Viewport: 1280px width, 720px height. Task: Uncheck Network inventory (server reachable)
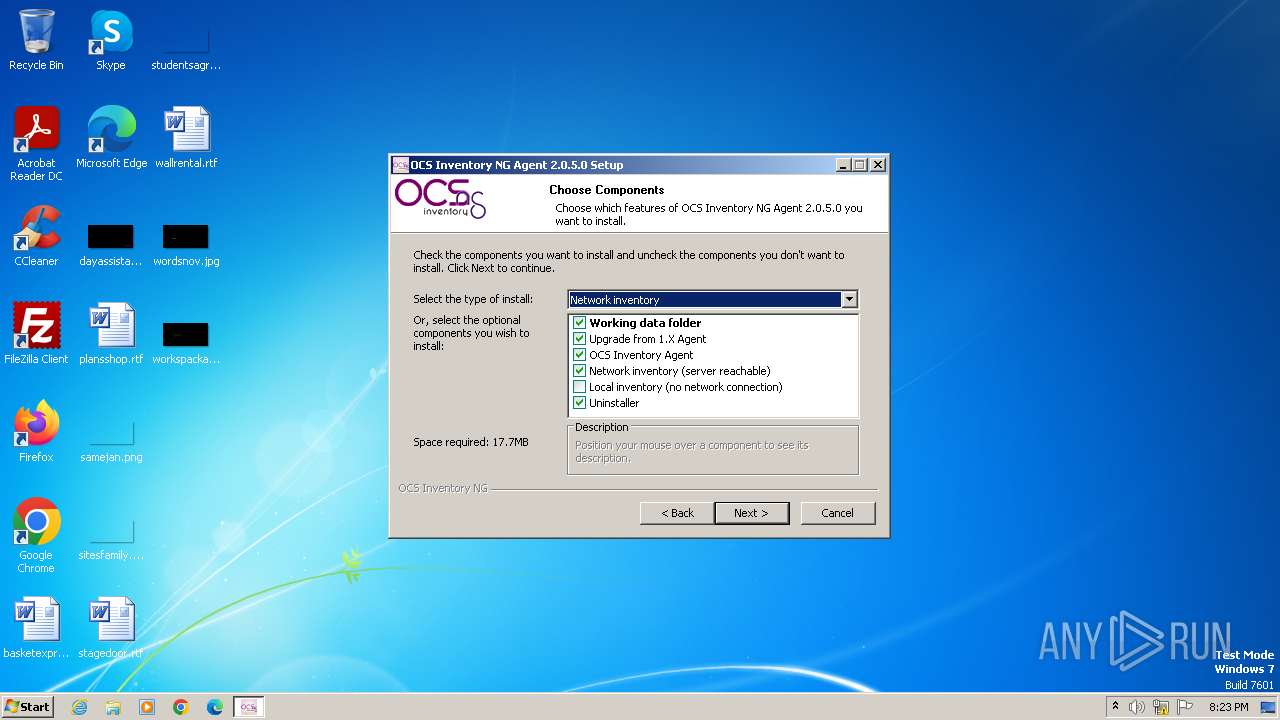point(579,371)
